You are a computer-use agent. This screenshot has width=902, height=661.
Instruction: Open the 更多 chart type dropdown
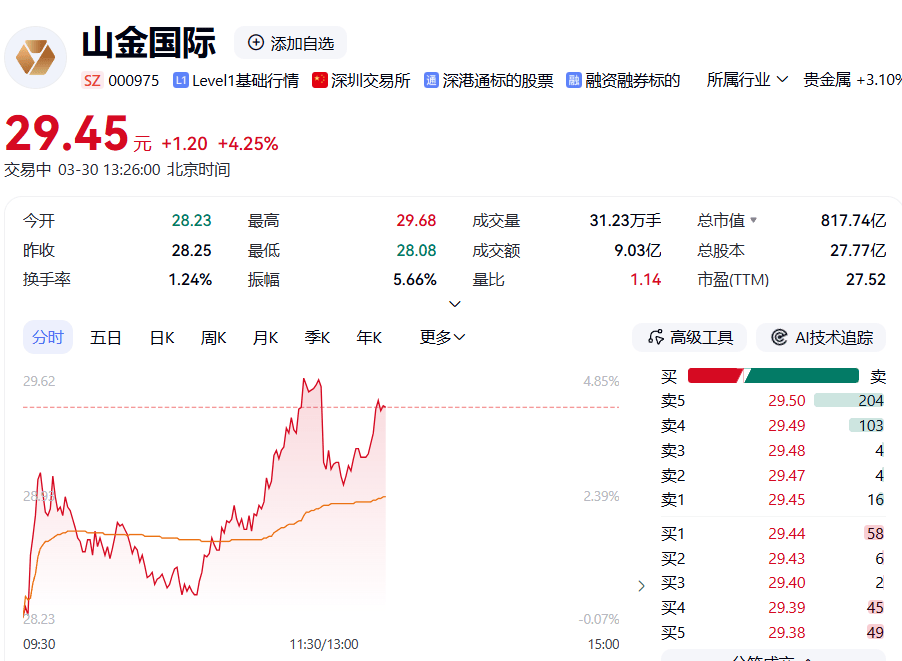coord(439,337)
